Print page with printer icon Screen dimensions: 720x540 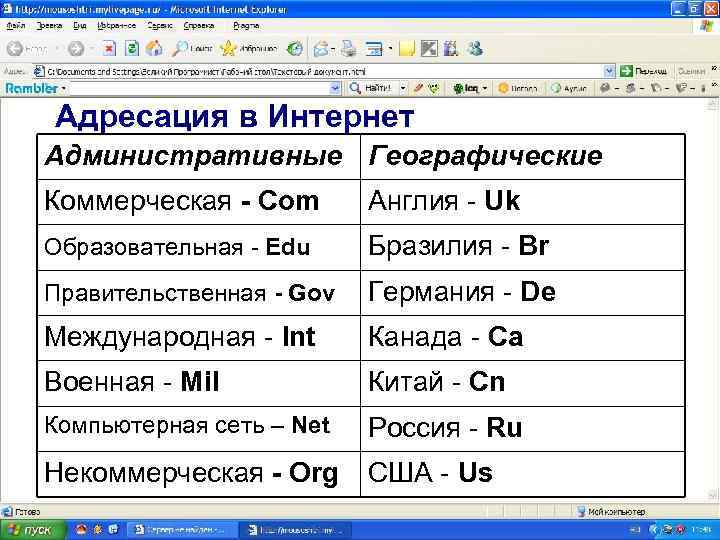(x=349, y=48)
